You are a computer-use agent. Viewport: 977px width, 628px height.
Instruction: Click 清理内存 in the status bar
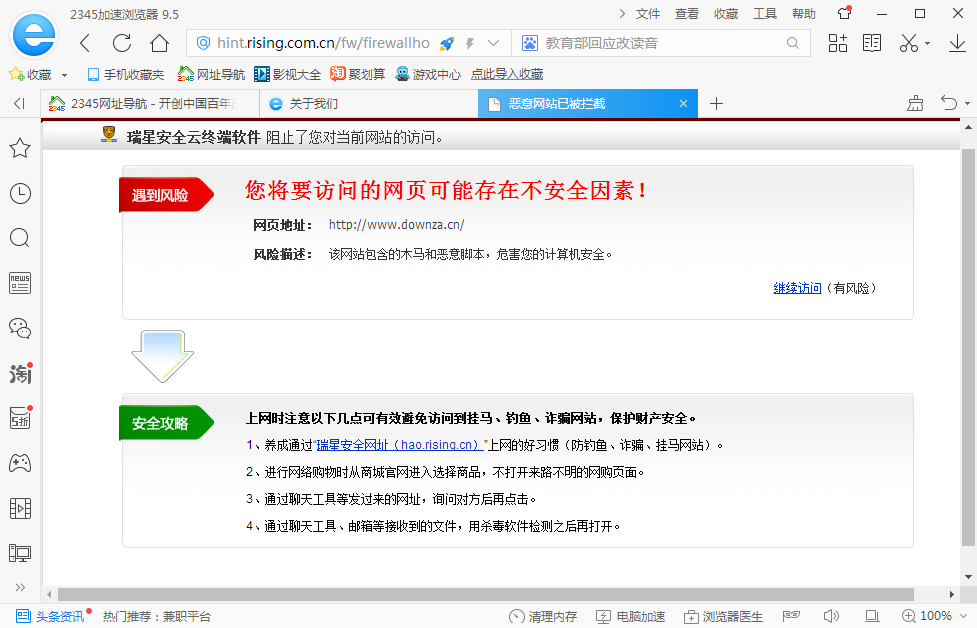[x=543, y=616]
